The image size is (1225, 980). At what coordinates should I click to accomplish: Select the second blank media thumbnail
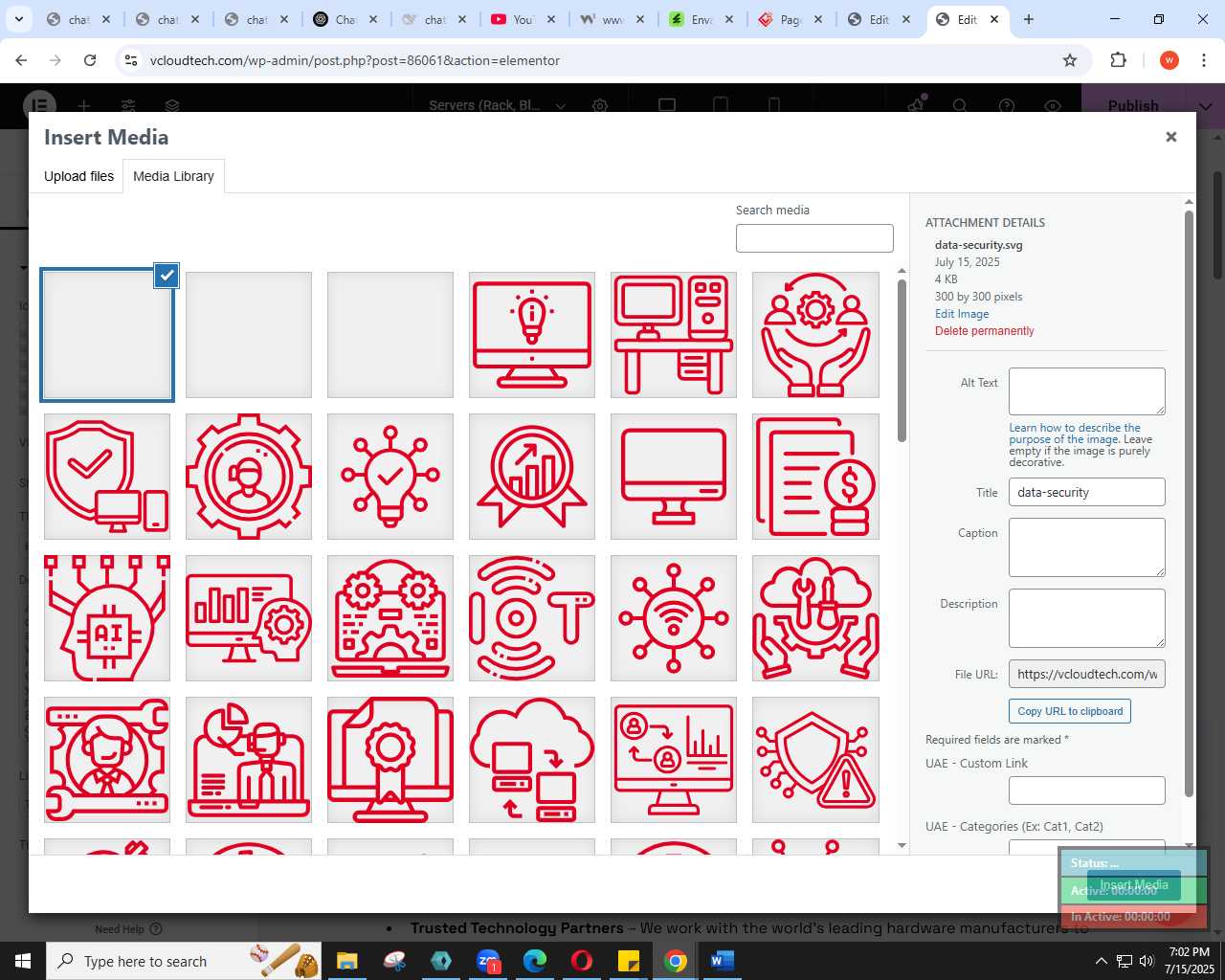click(249, 335)
